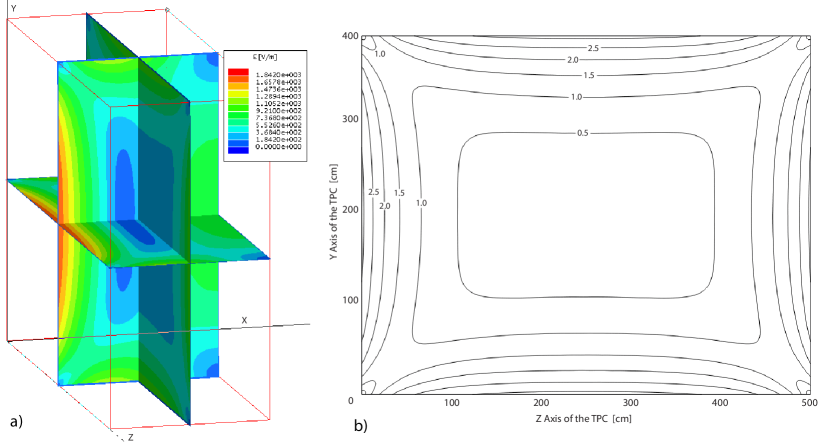Click the 1.5 label on the left-side vertical contour

coord(399,193)
